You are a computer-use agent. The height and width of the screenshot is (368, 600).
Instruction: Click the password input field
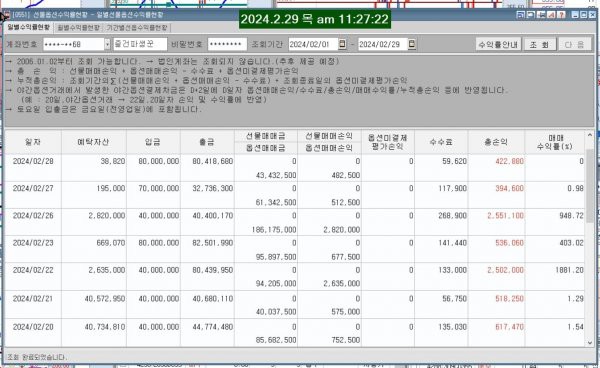pos(227,44)
